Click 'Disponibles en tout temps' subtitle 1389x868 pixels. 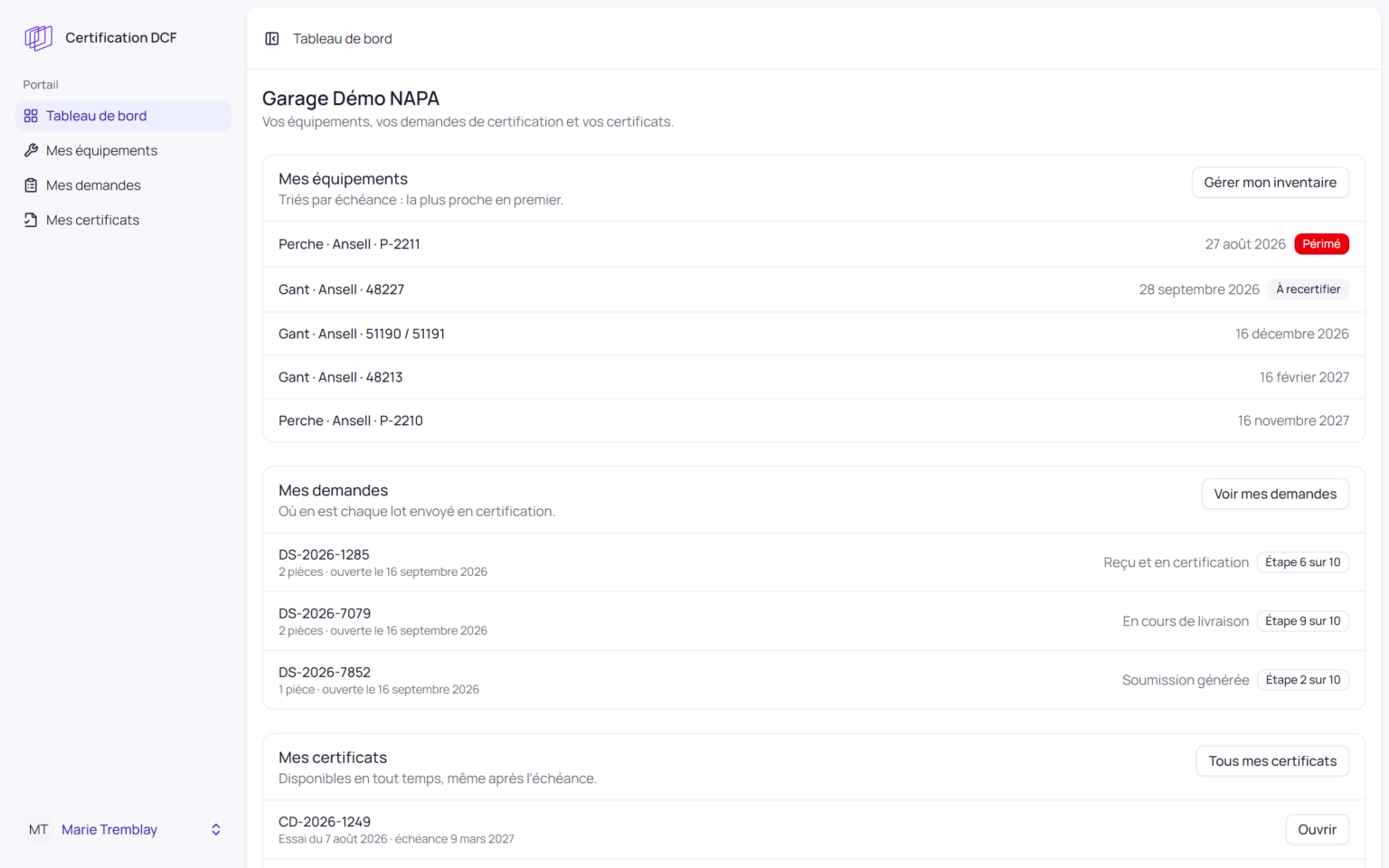438,778
